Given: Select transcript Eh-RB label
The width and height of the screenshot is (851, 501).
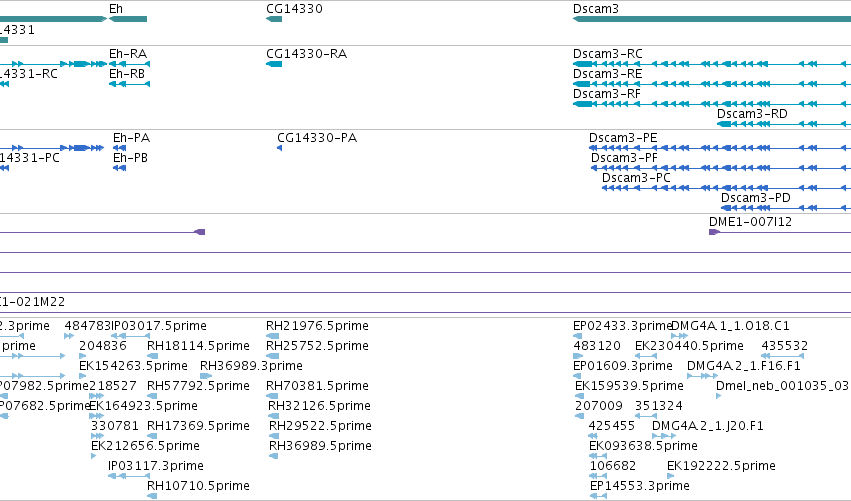Looking at the screenshot, I should [x=127, y=74].
